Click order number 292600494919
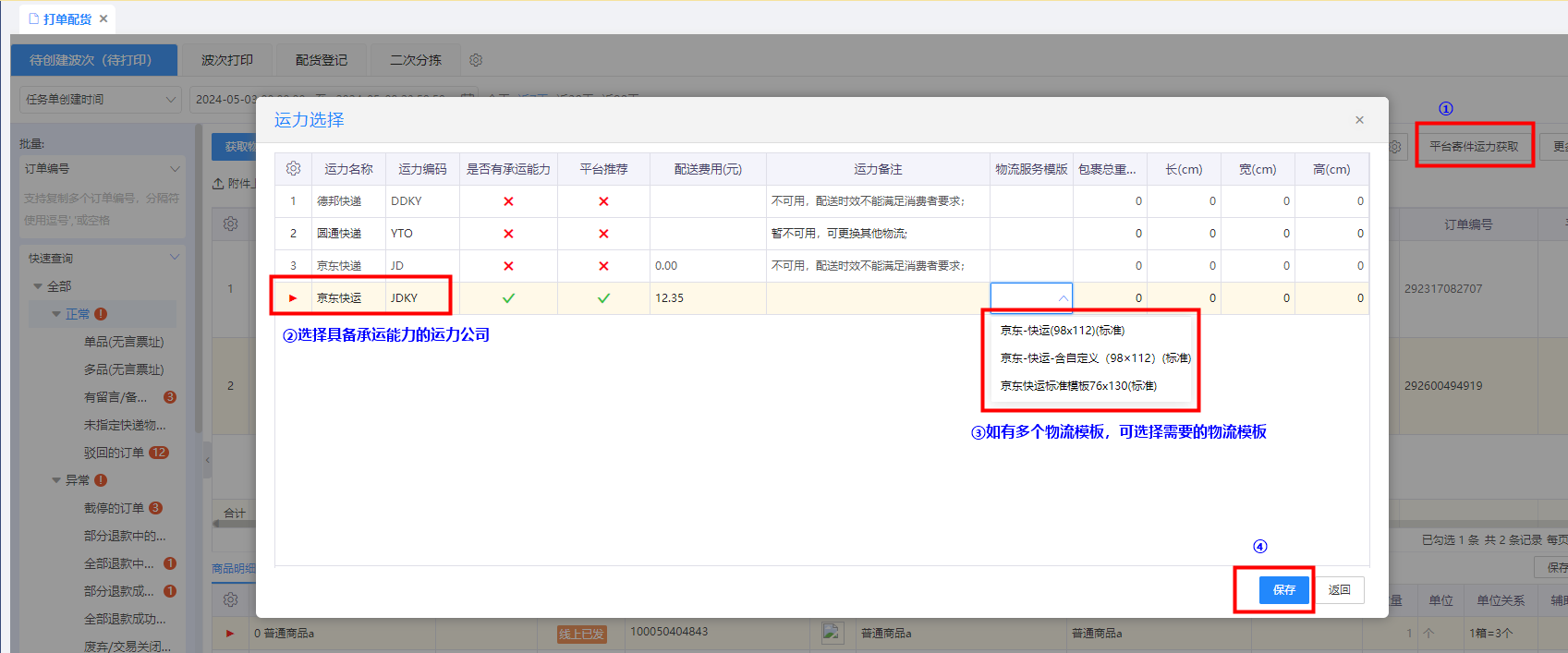1568x653 pixels. tap(1443, 386)
